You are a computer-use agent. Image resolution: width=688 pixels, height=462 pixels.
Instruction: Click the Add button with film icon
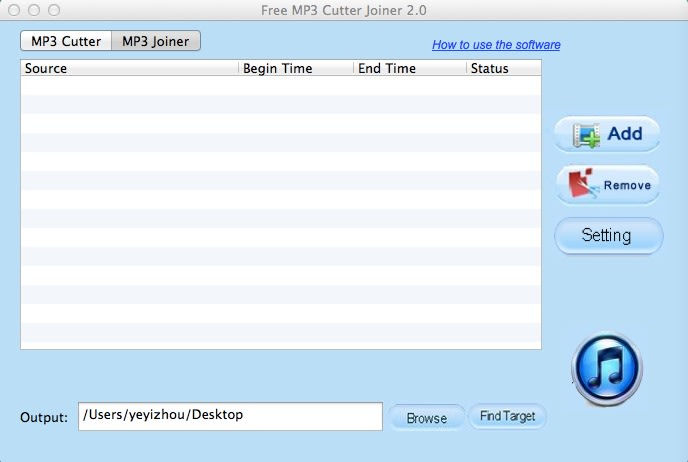tap(607, 134)
